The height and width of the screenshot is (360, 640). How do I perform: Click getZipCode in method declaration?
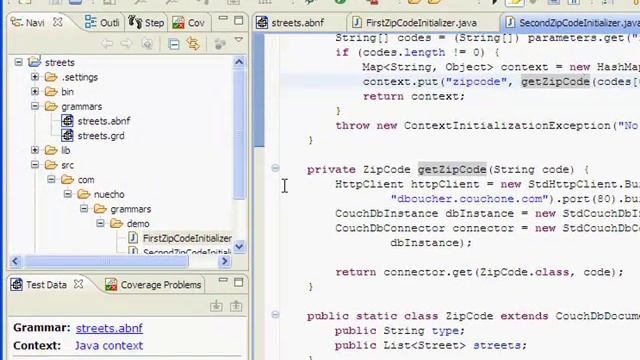[x=452, y=169]
